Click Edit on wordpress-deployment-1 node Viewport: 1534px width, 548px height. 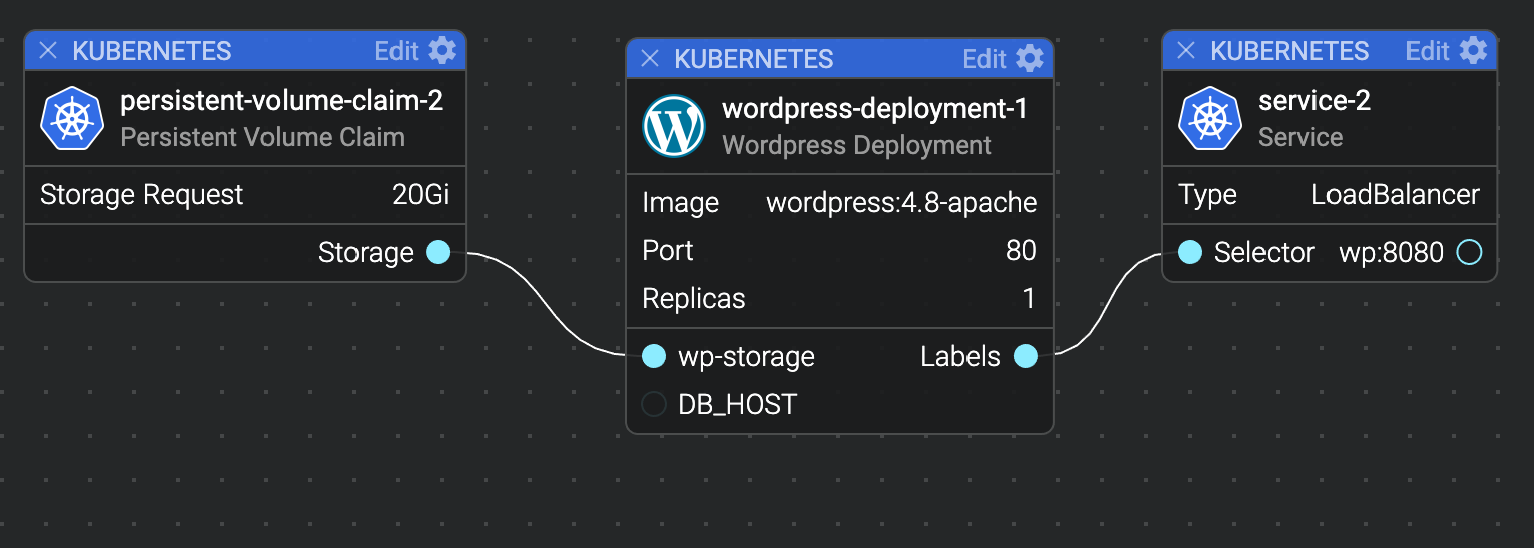(x=984, y=59)
